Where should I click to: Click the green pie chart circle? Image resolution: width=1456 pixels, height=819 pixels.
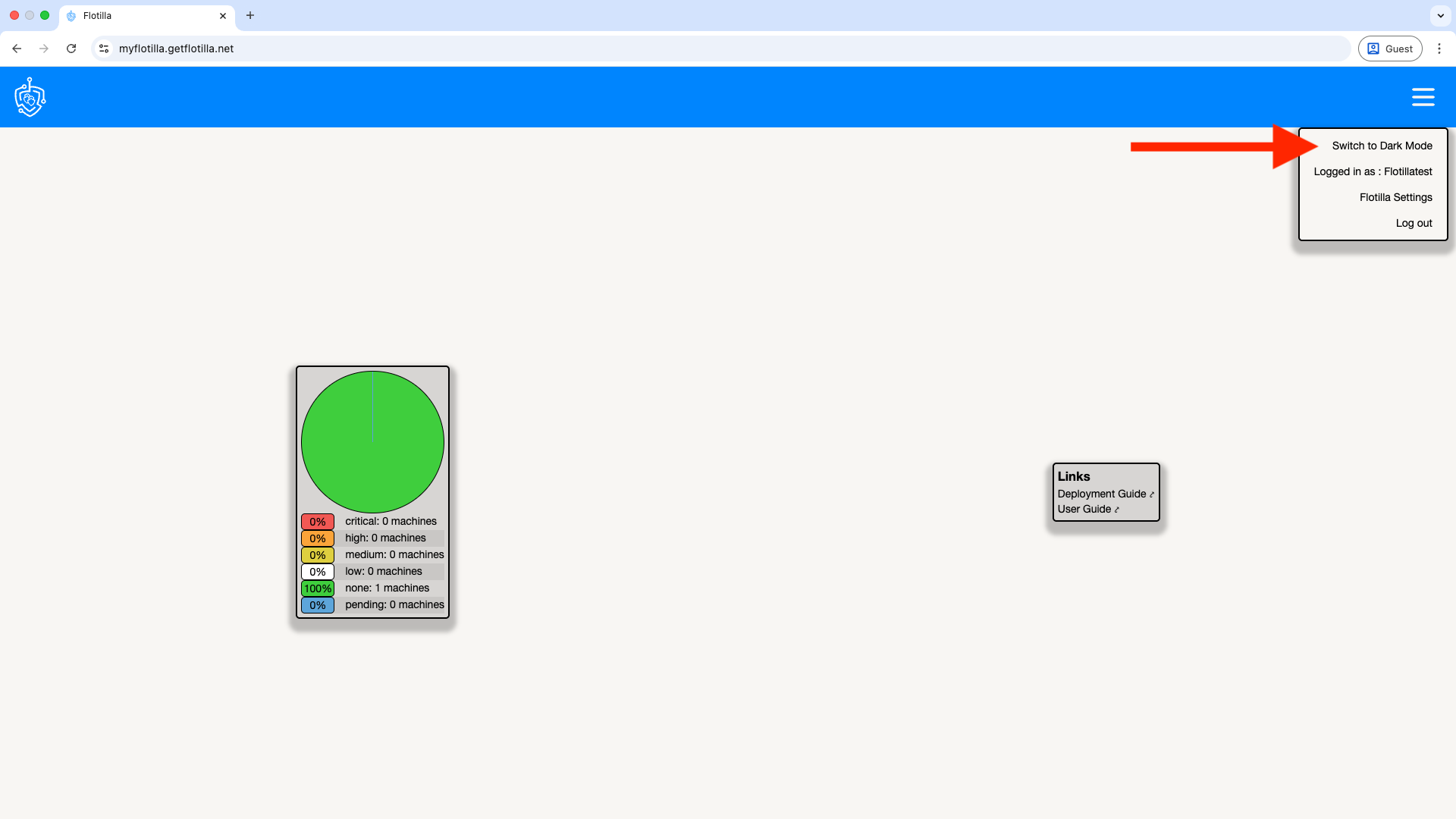pos(372,441)
